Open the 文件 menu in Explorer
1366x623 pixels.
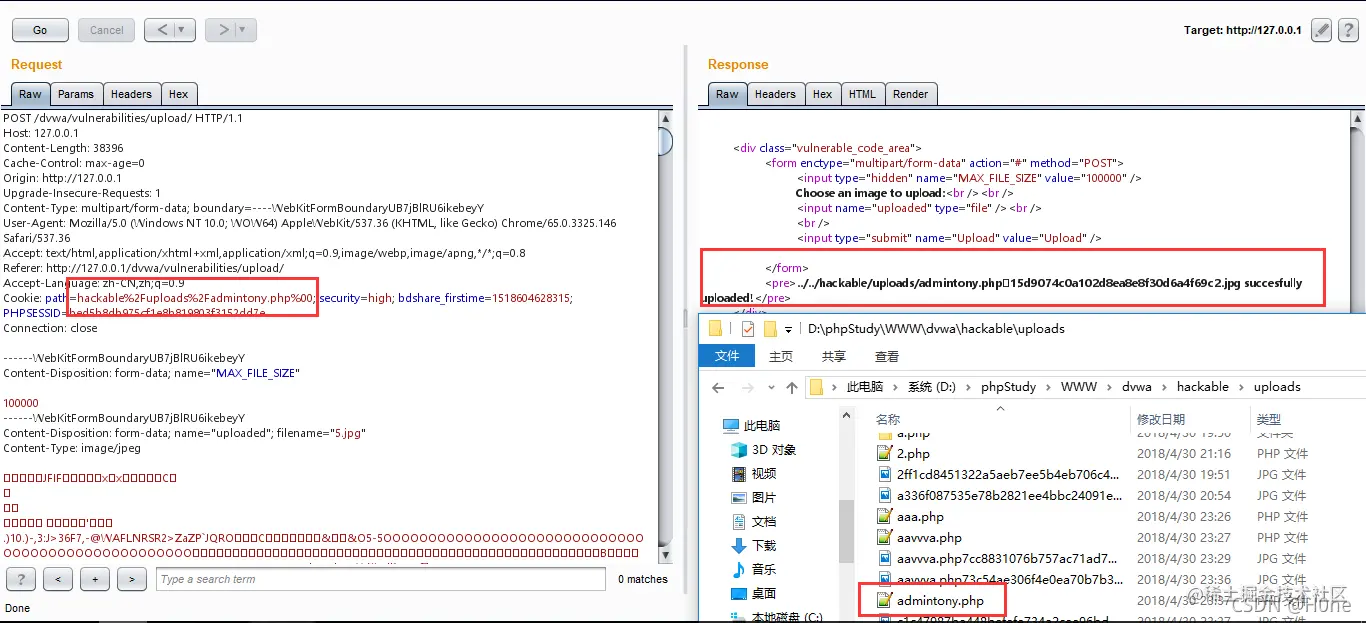[x=727, y=356]
